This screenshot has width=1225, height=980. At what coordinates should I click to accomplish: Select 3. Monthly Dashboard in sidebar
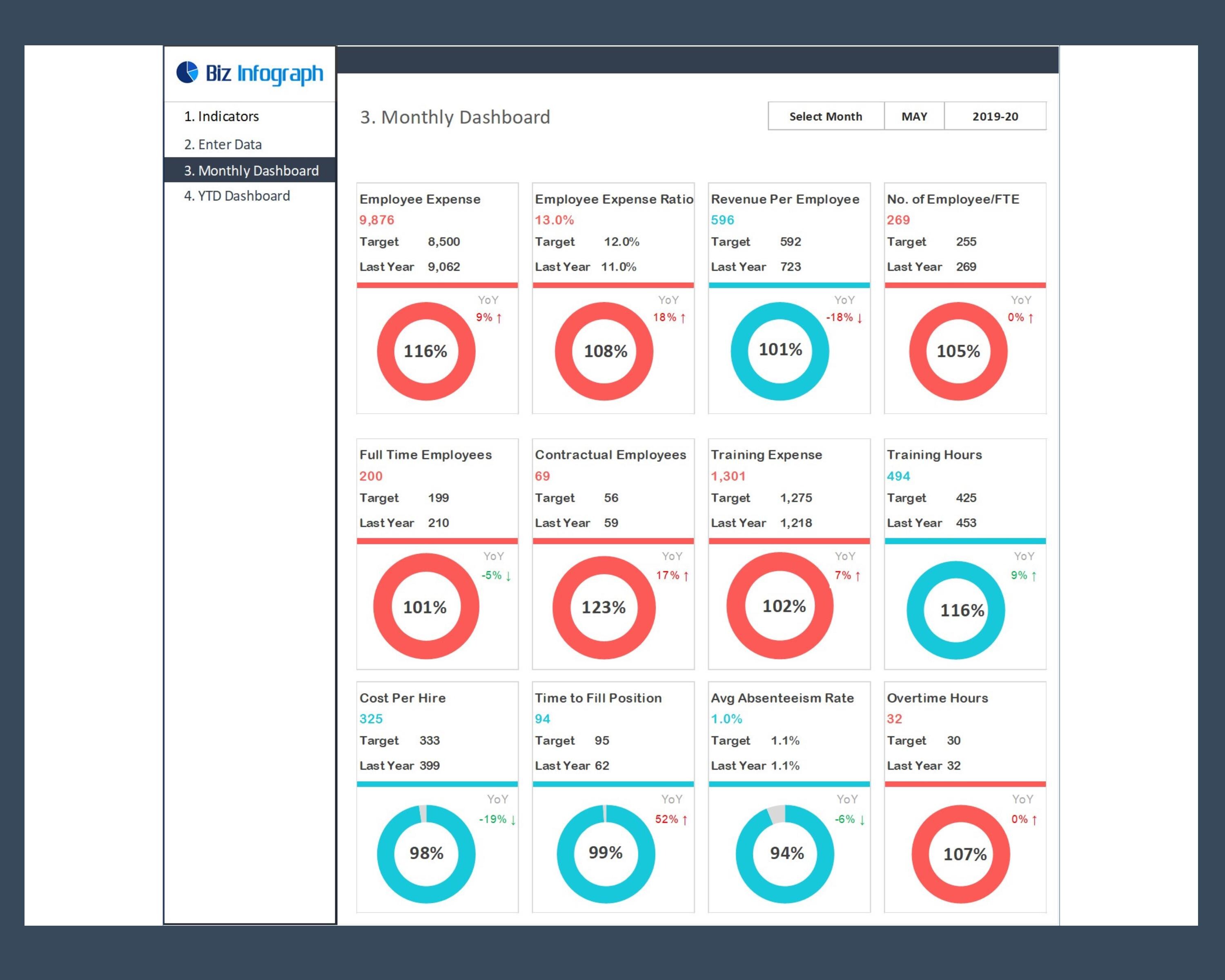250,170
